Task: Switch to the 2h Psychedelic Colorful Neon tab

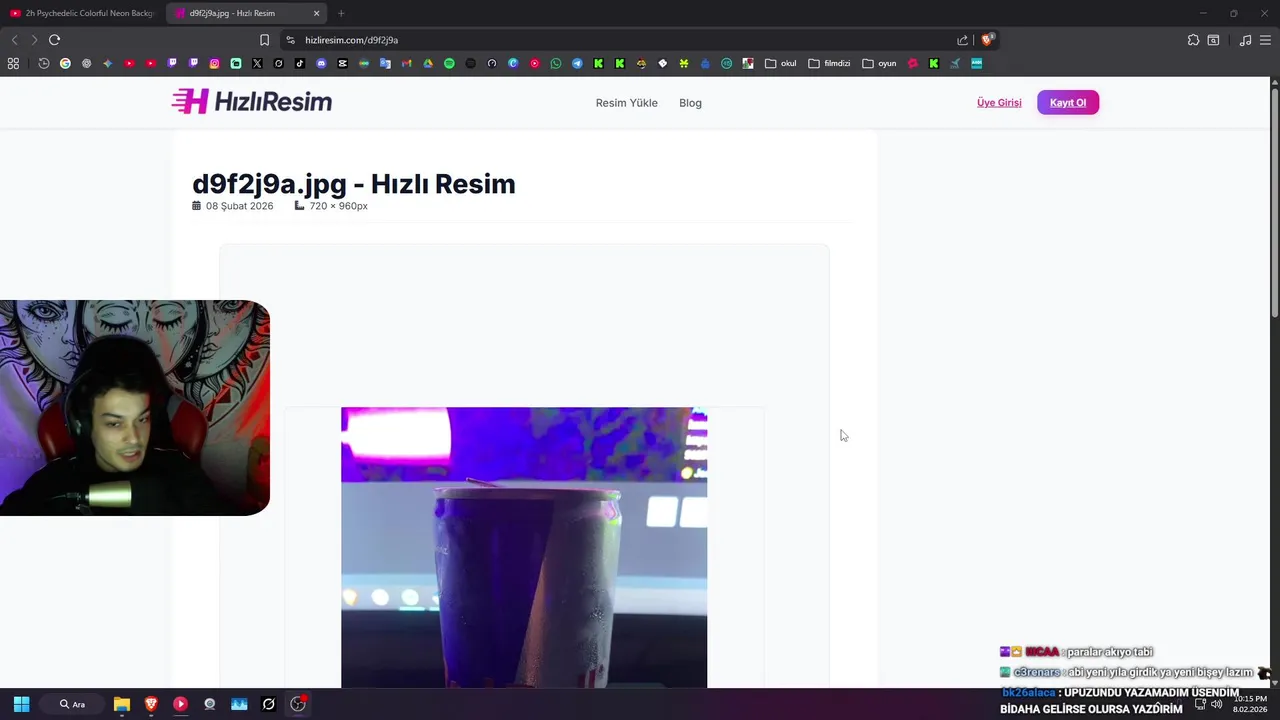Action: tap(82, 13)
